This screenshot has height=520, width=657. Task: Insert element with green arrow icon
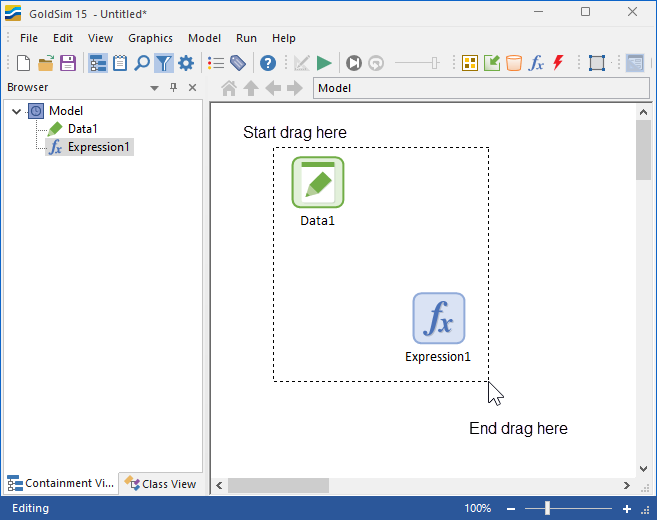[492, 63]
